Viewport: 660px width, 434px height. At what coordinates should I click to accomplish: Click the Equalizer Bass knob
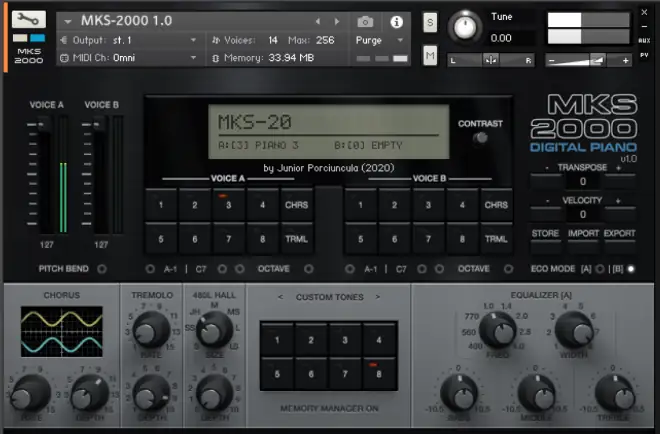click(x=459, y=394)
